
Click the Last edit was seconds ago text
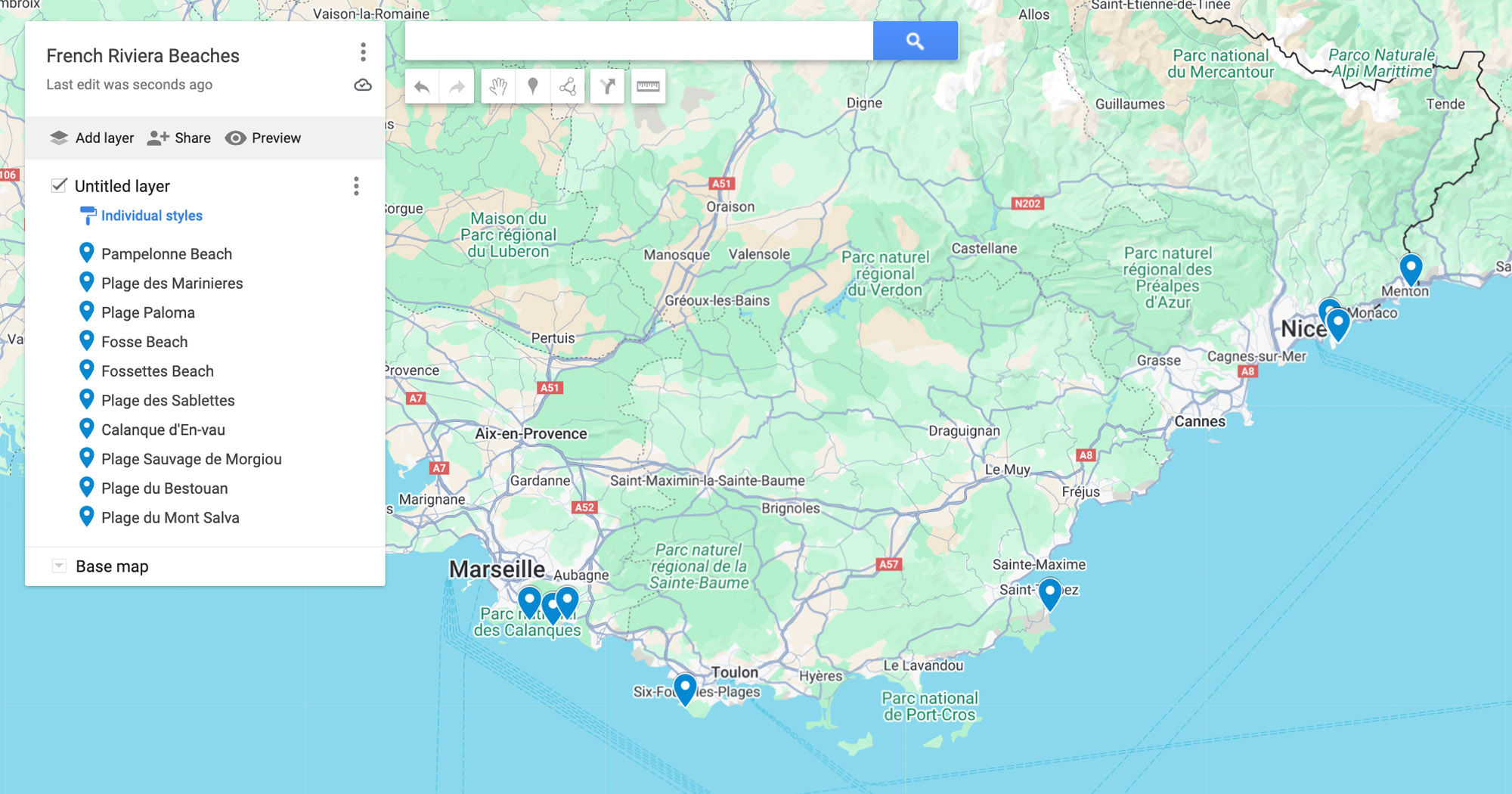pos(129,85)
